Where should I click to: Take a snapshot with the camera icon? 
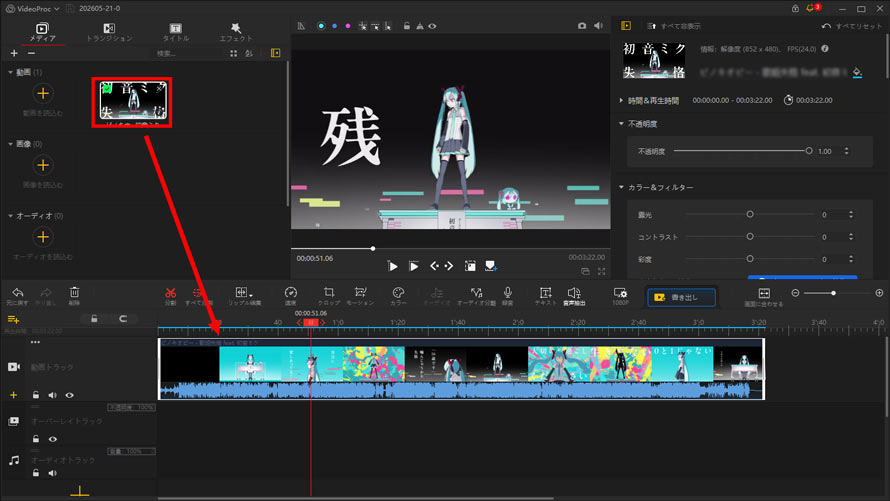click(582, 26)
